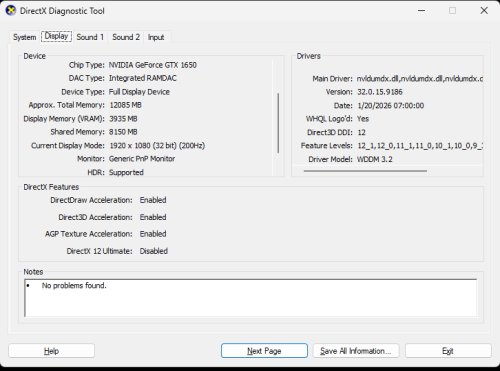Screen dimensions: 500x371
Task: Click the Help button
Action: click(51, 351)
